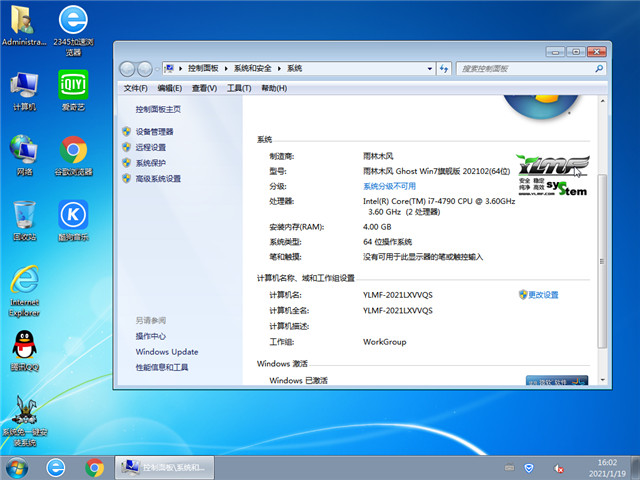Open the 查看(V) menu
Viewport: 640px width, 480px height.
(204, 88)
